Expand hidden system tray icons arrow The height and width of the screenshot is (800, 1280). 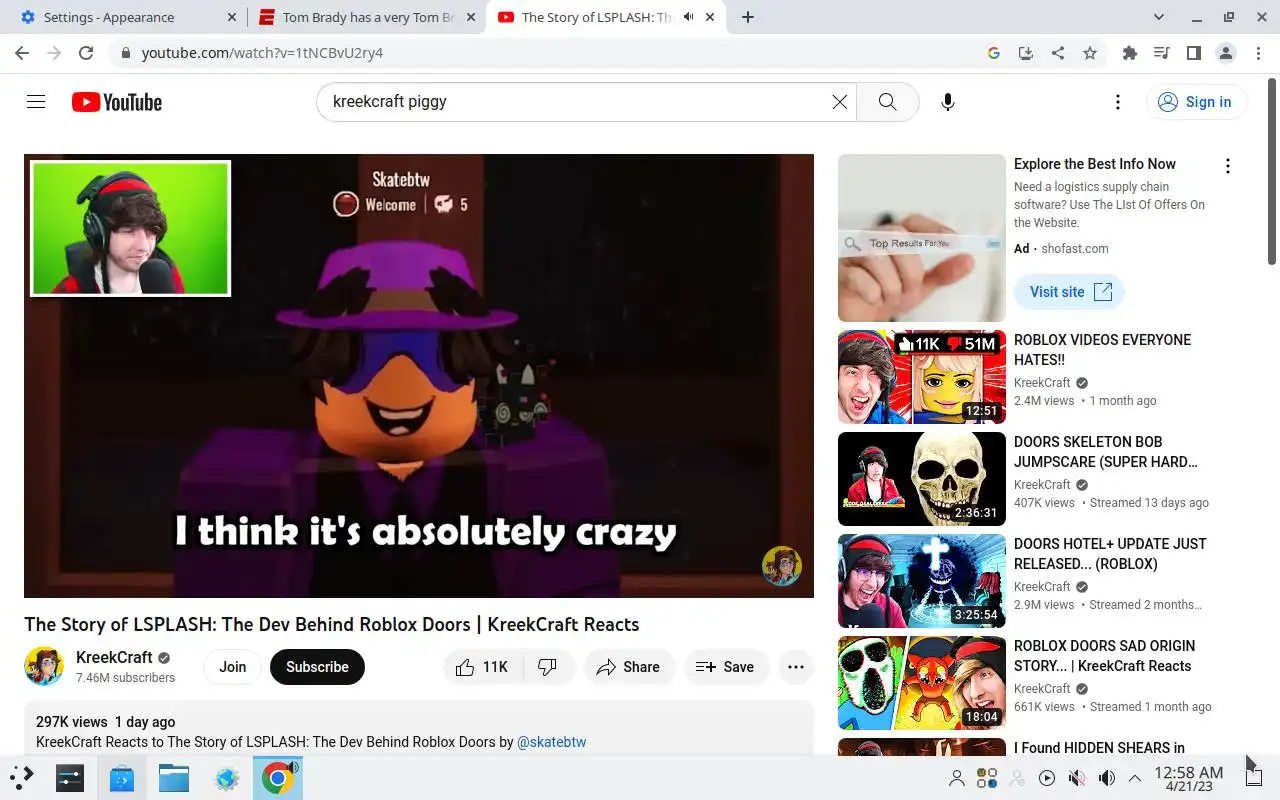pyautogui.click(x=1135, y=778)
